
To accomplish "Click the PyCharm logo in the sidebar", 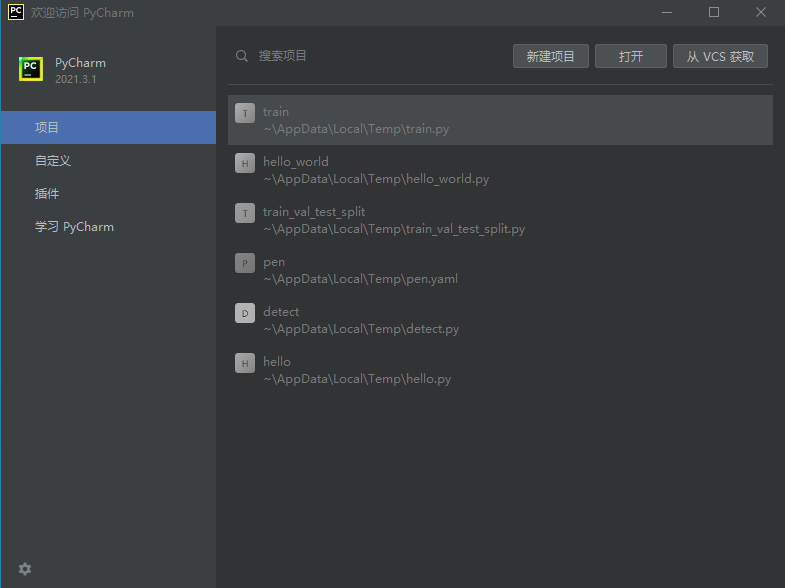I will pos(31,69).
